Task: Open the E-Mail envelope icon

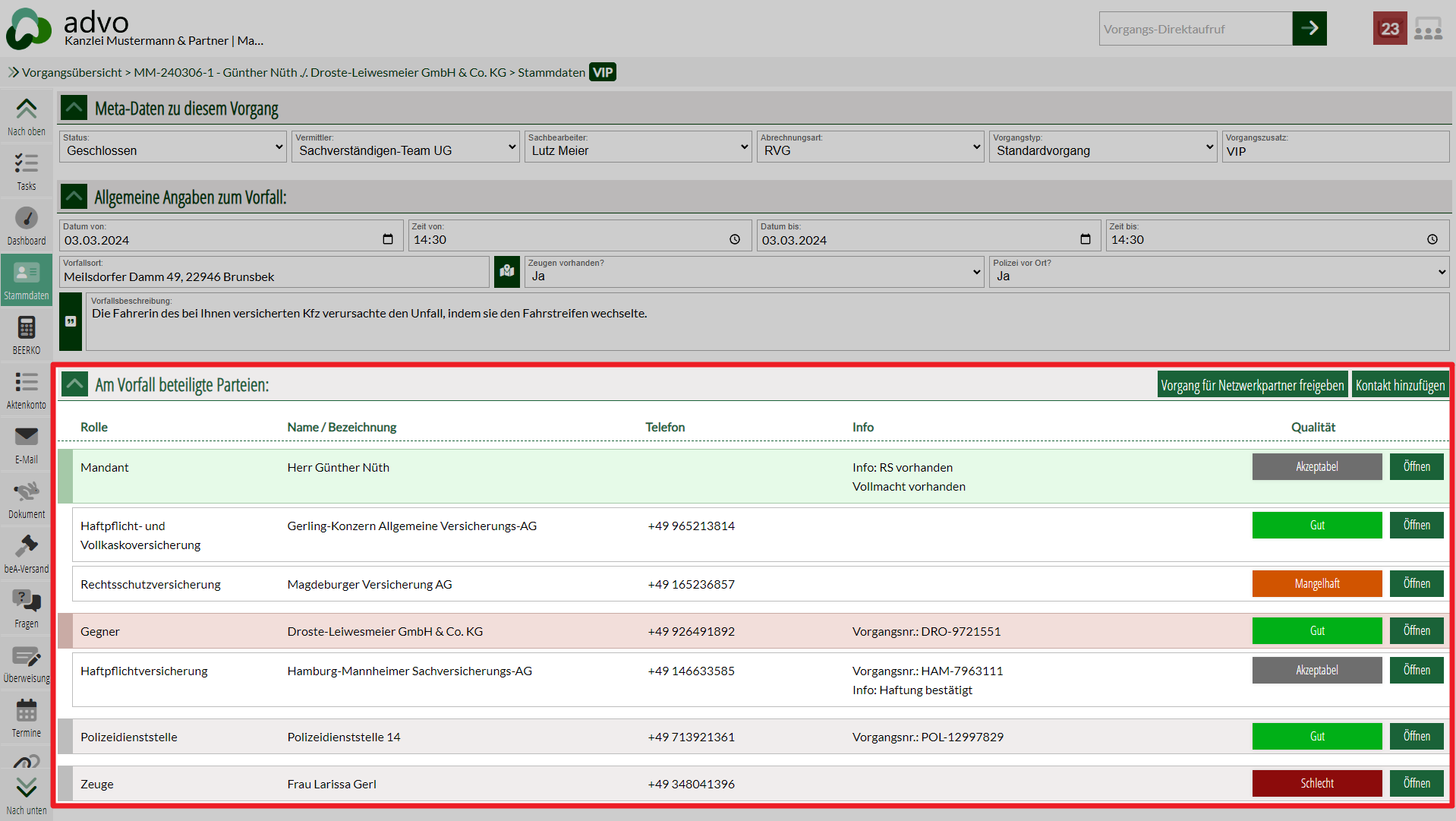Action: (27, 444)
